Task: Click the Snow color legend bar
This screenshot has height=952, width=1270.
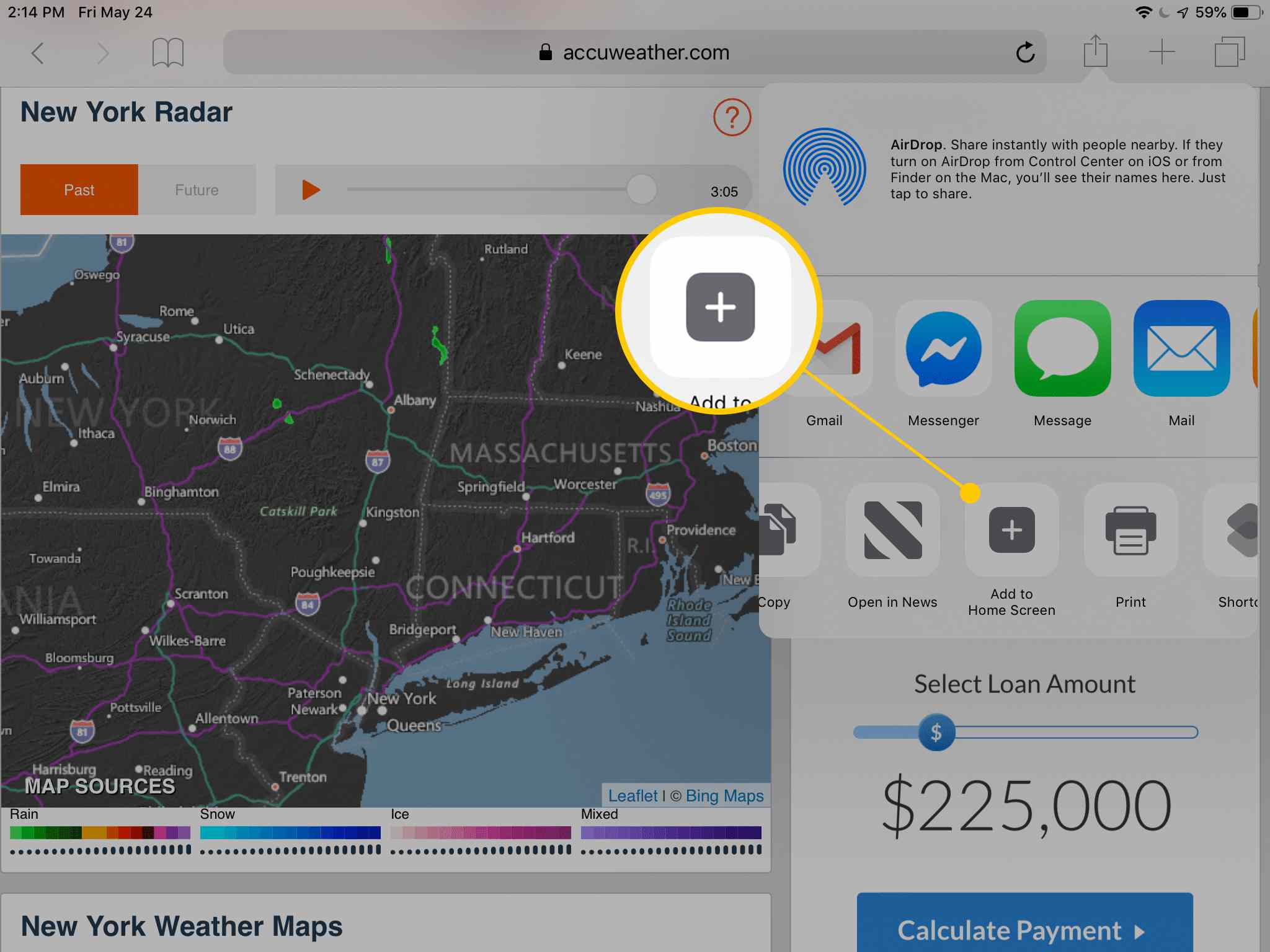Action: coord(290,832)
